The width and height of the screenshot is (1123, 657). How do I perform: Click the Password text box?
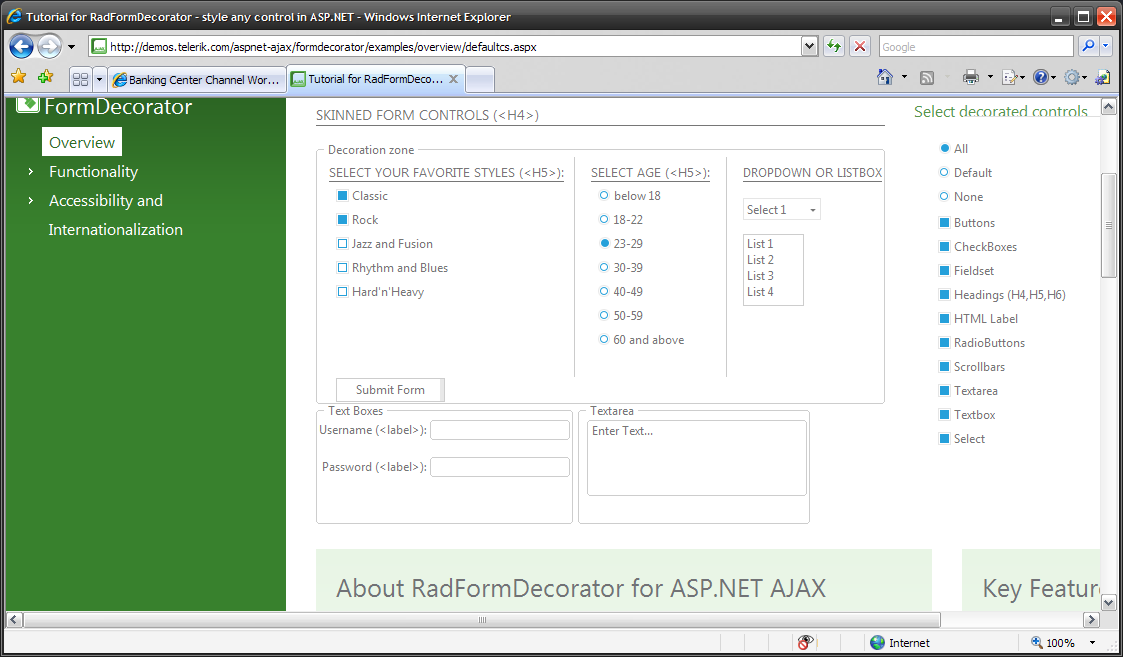coord(500,467)
